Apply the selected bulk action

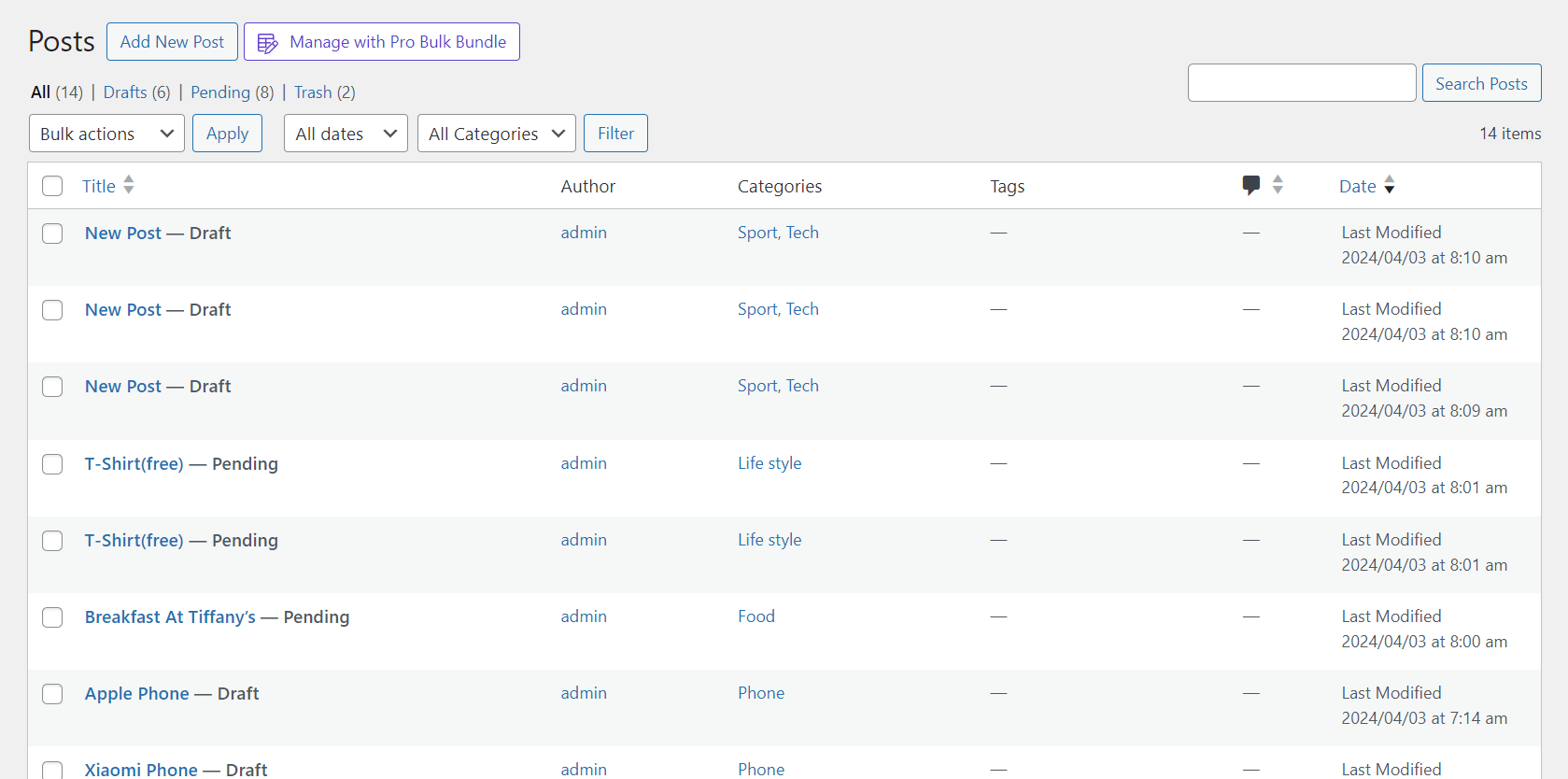pos(227,134)
